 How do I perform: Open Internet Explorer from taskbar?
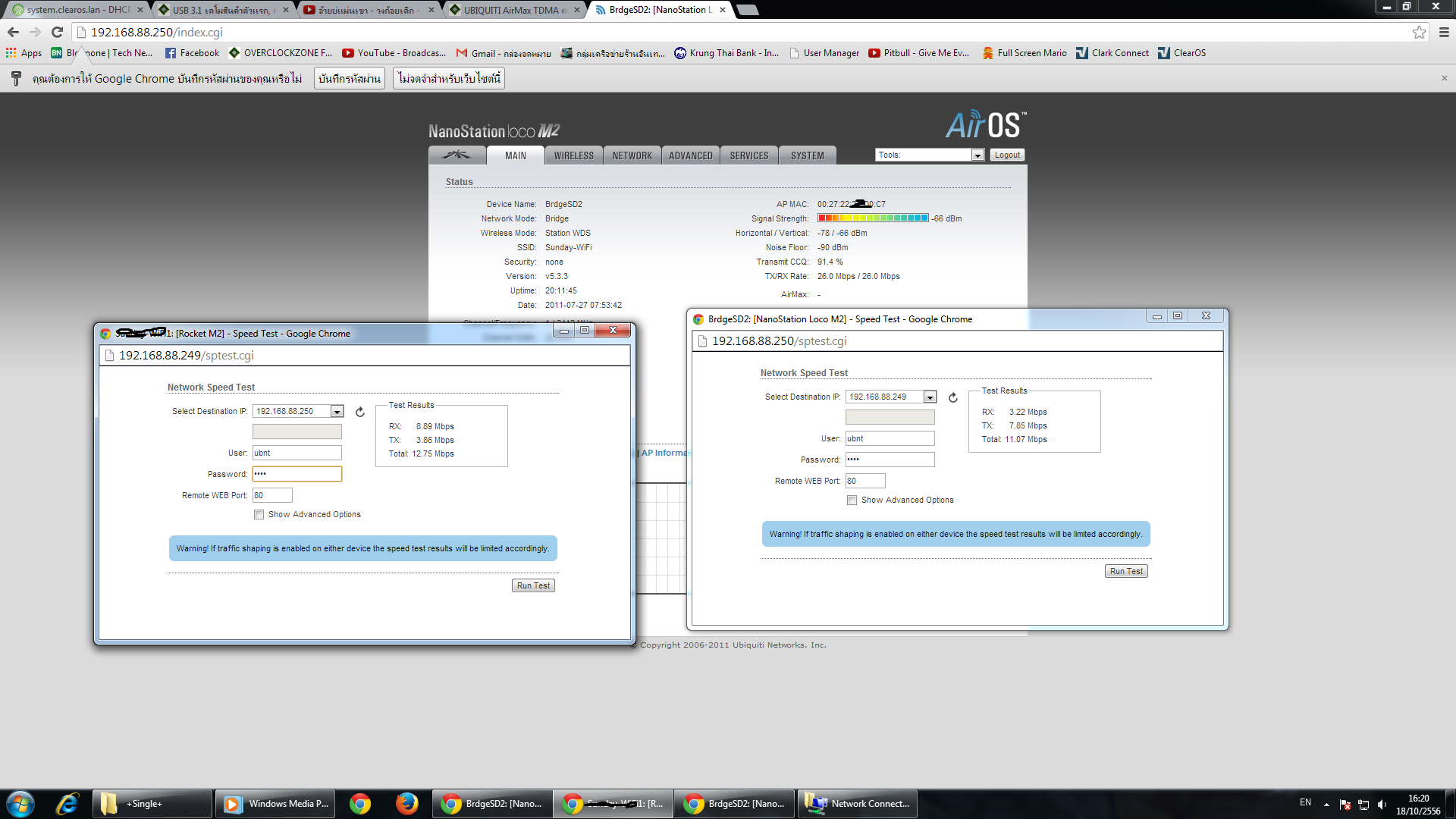click(67, 803)
